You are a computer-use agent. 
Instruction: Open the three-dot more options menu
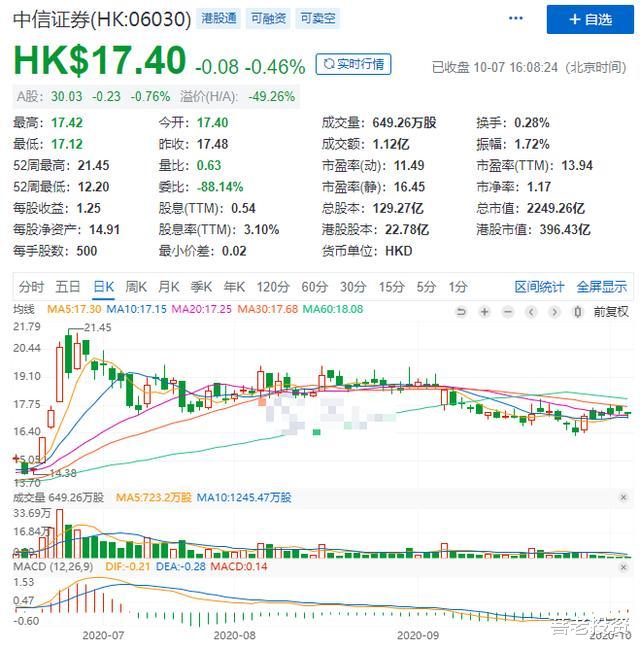[515, 18]
